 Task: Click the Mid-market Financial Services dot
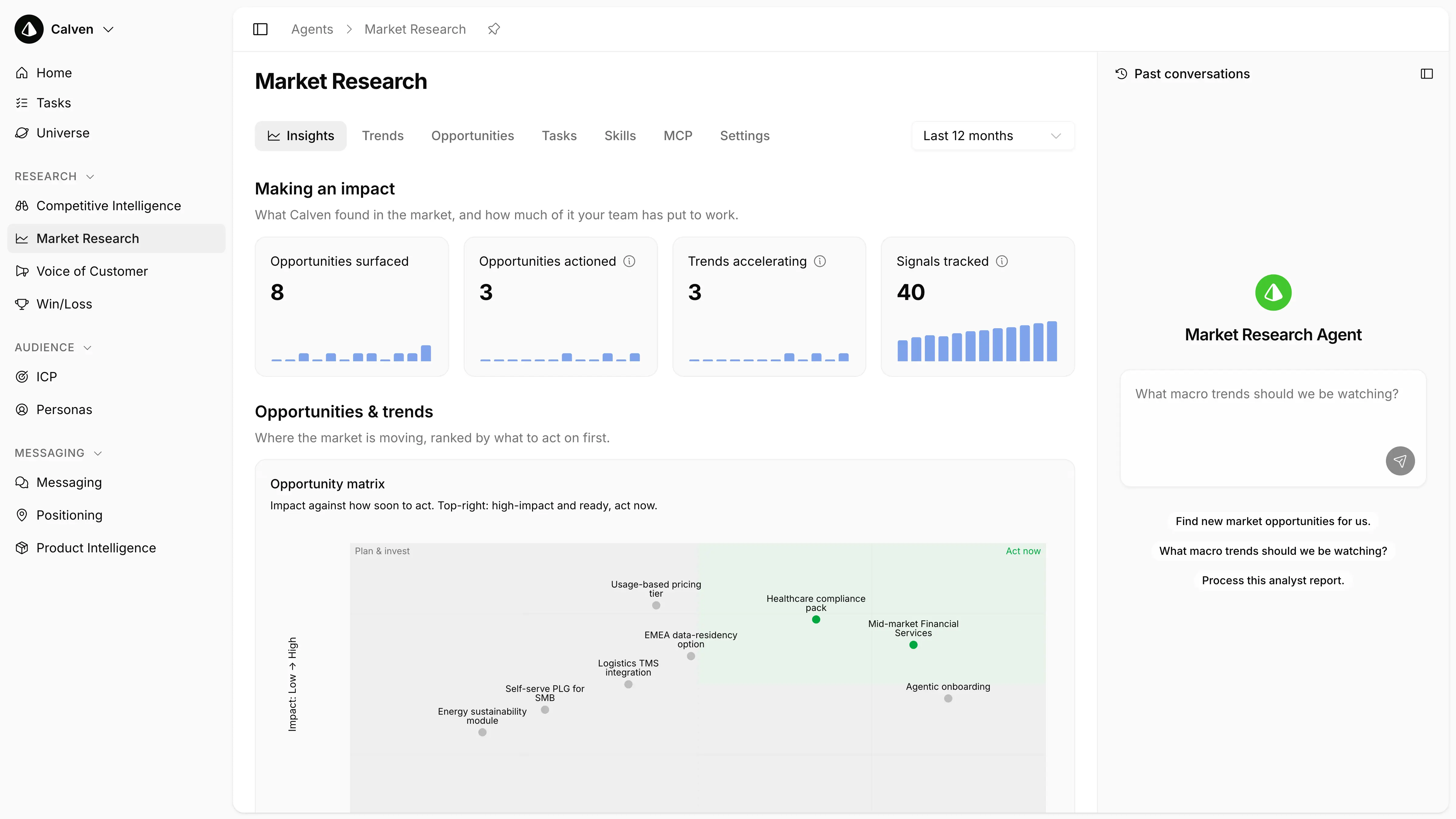(x=913, y=645)
